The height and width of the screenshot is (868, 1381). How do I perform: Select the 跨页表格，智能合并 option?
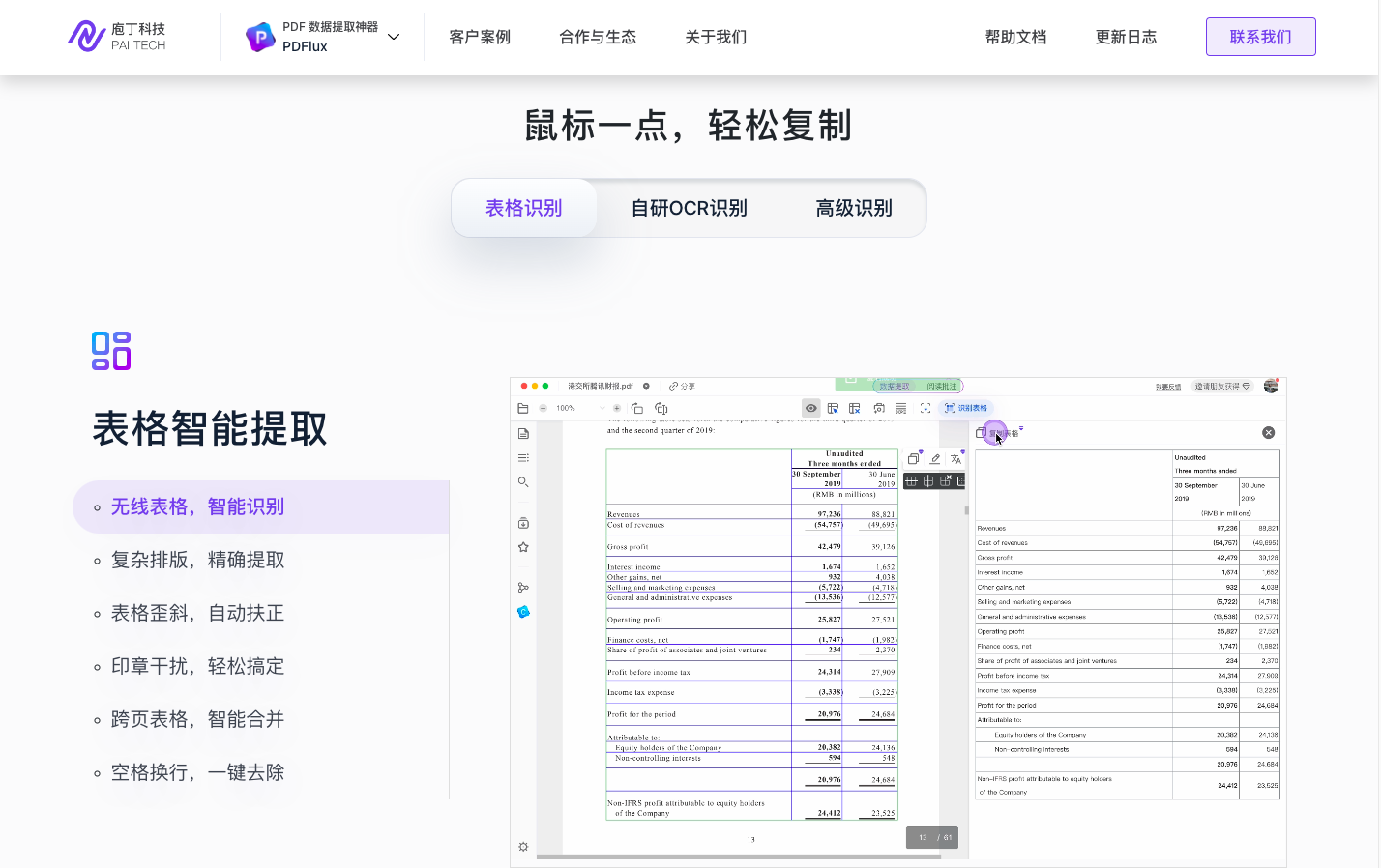(197, 720)
